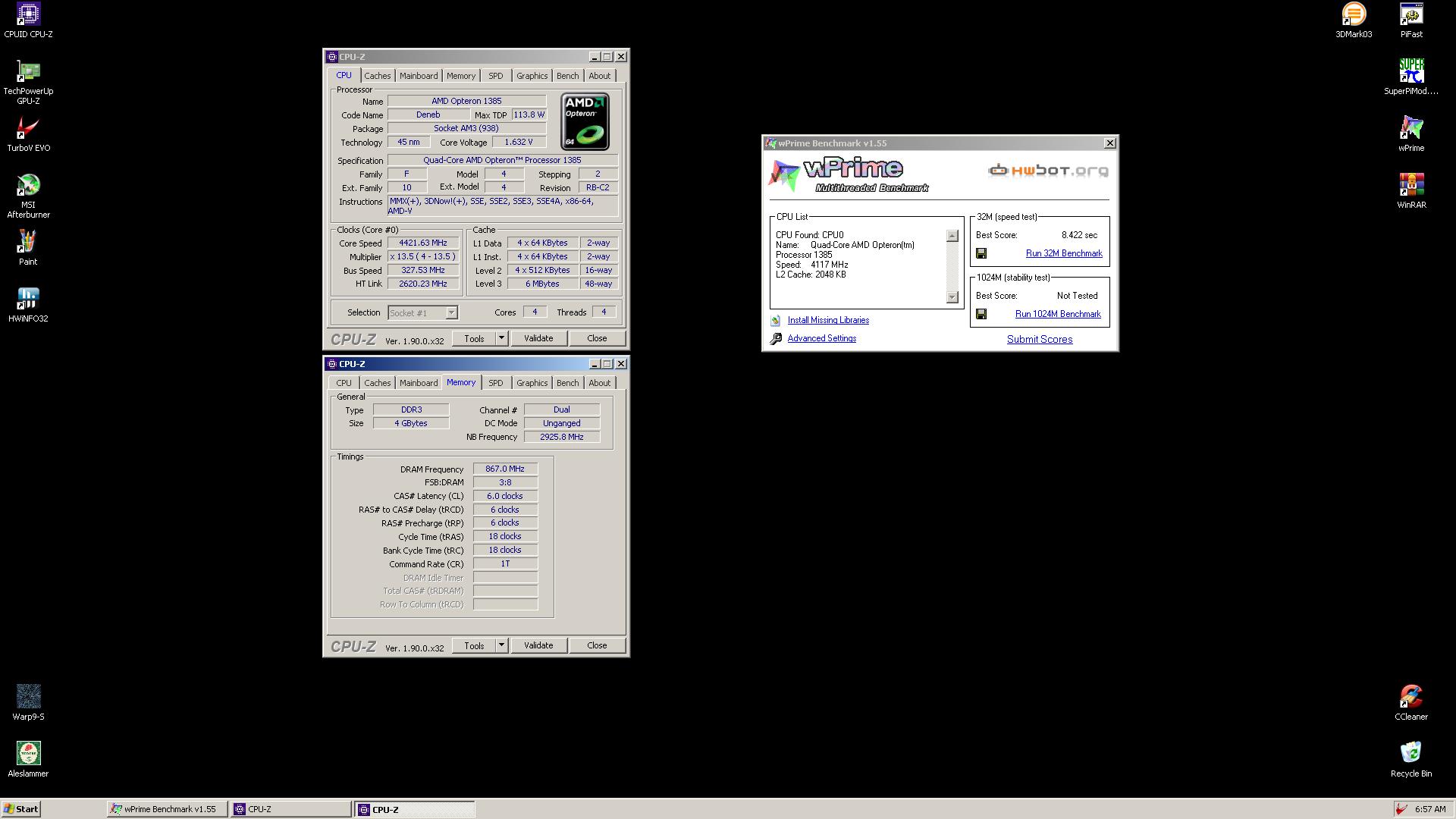Image resolution: width=1456 pixels, height=819 pixels.
Task: Open Caches tab in bottom CPU-Z window
Action: point(377,383)
